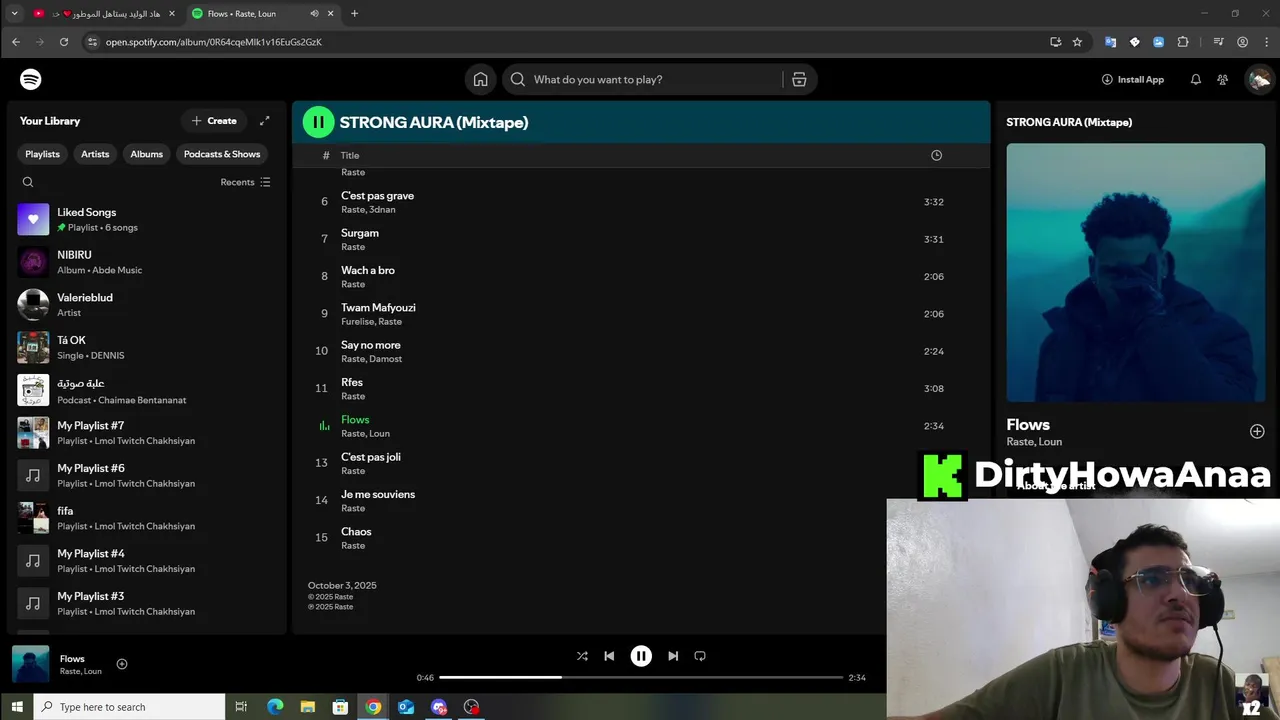Screen dimensions: 1280x720
Task: Click Install App
Action: (1133, 79)
